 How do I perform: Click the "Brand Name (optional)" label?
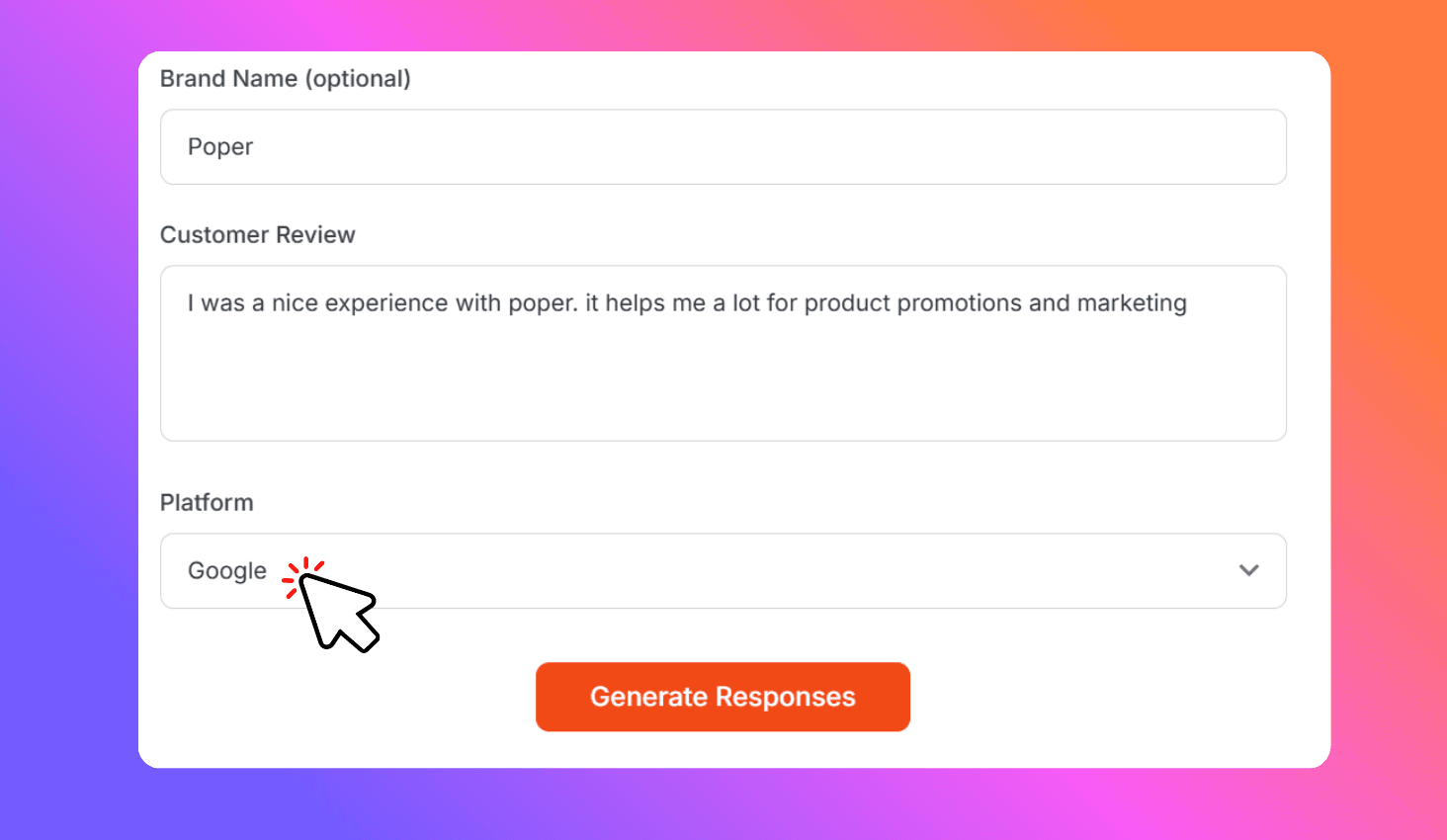point(285,79)
